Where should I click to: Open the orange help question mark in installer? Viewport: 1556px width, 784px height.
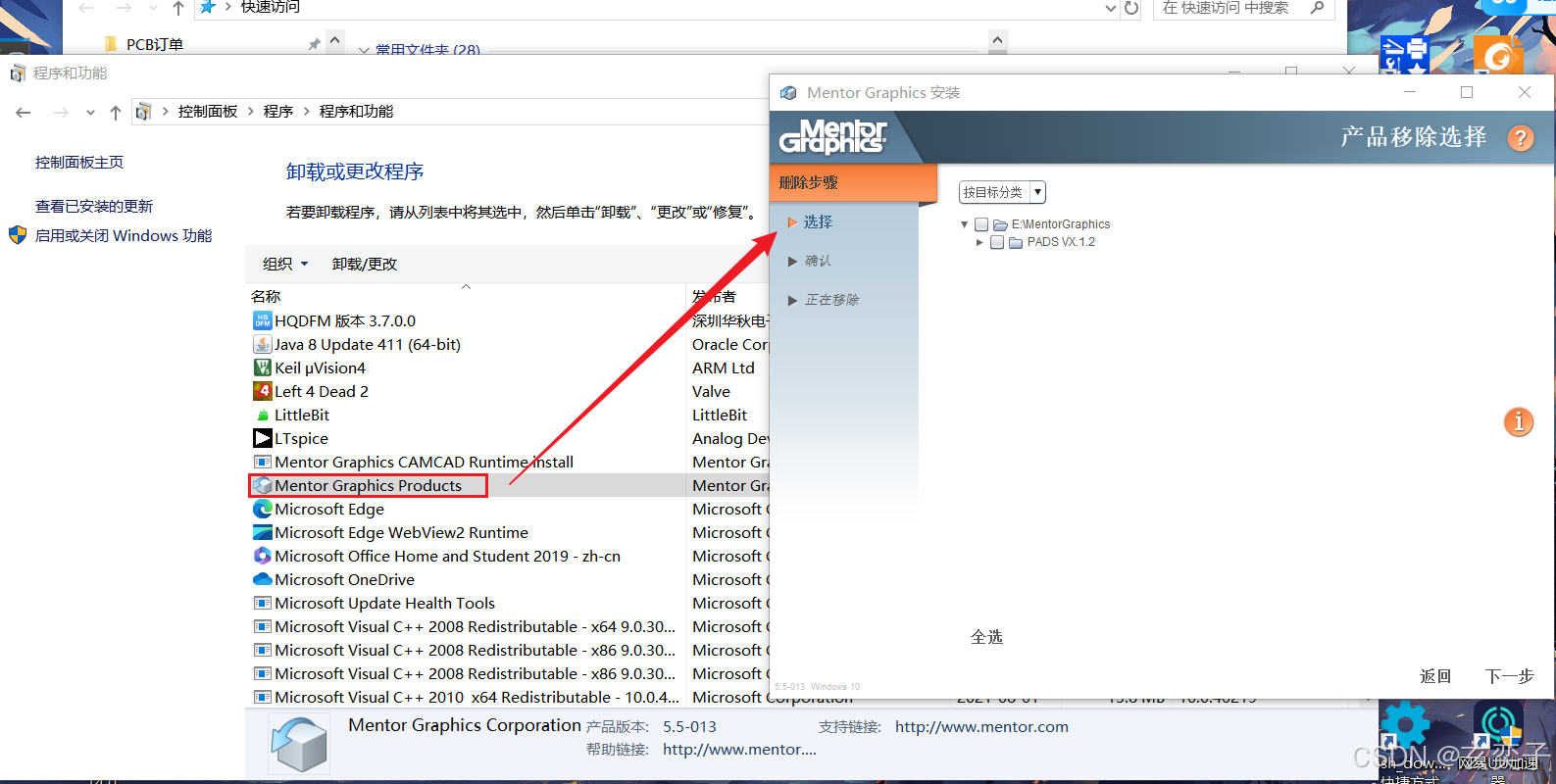(x=1520, y=138)
